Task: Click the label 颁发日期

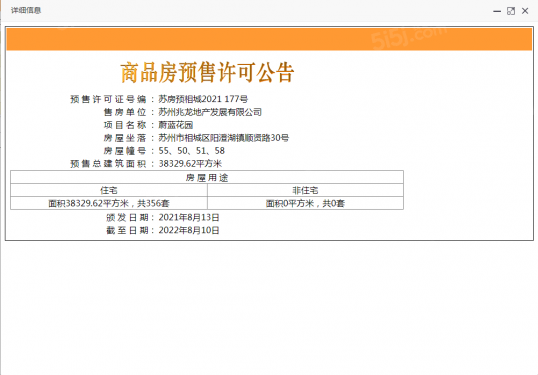Action: (x=127, y=218)
